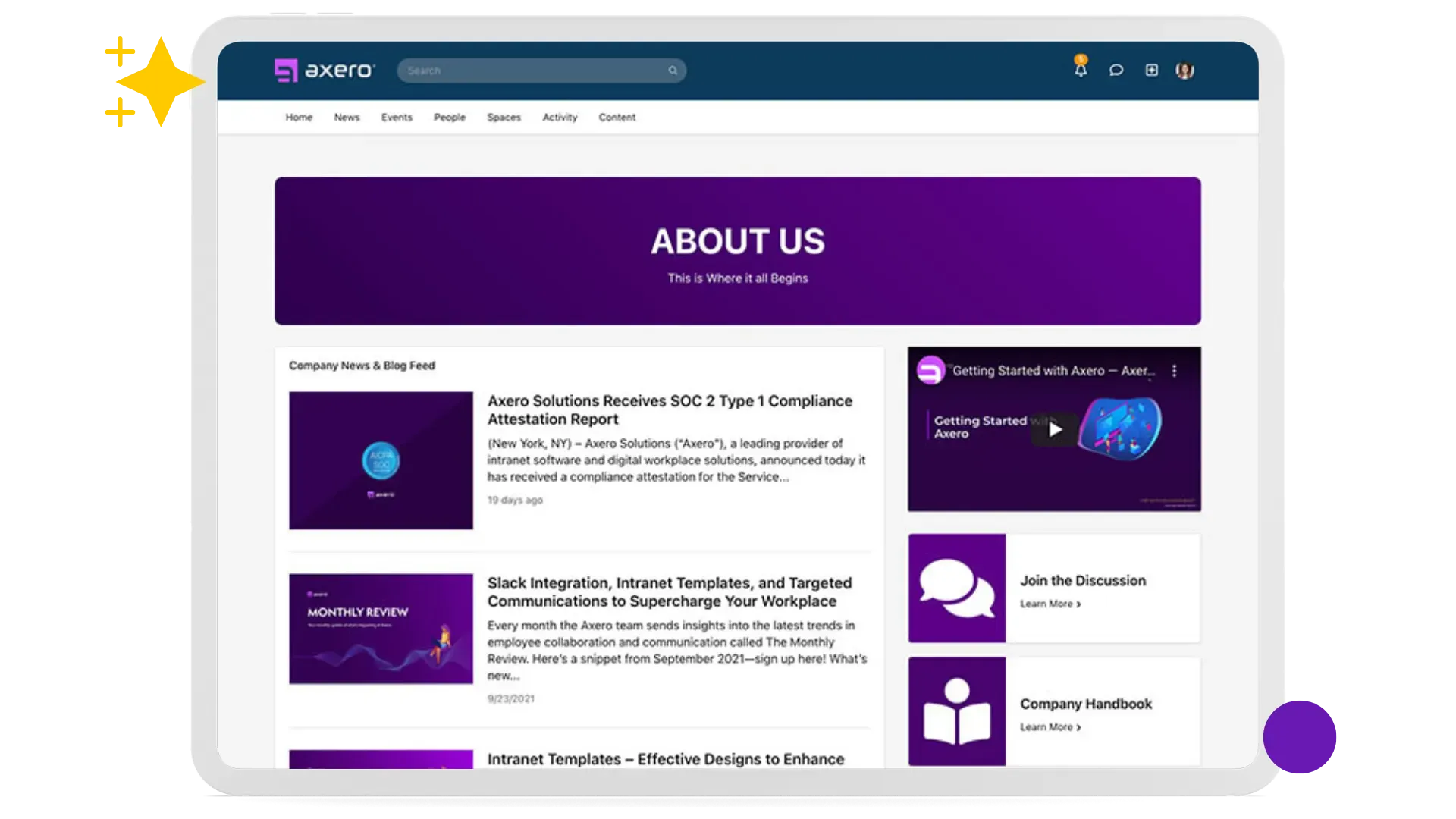
Task: Open Slack Integration, Intranet Templates article title
Action: [x=670, y=592]
